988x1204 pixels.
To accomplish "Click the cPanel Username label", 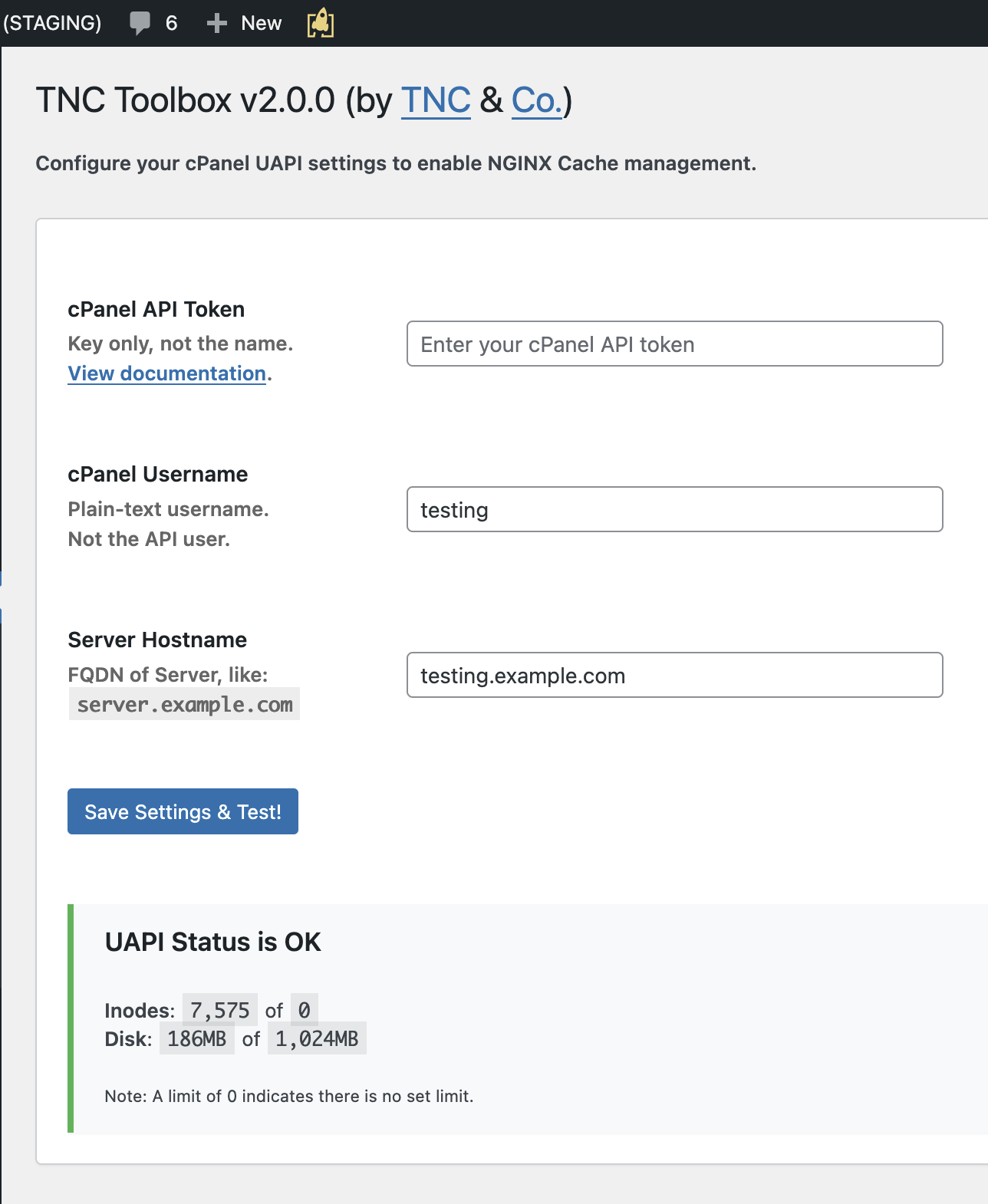I will point(158,474).
